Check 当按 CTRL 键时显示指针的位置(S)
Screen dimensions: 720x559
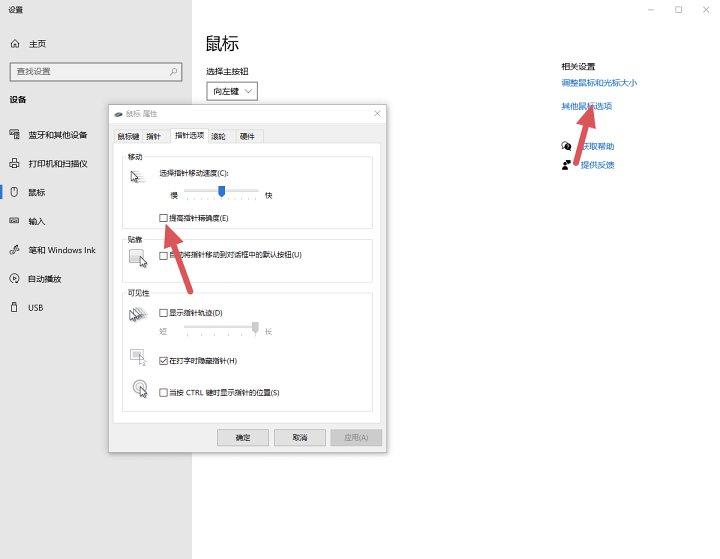coord(163,393)
